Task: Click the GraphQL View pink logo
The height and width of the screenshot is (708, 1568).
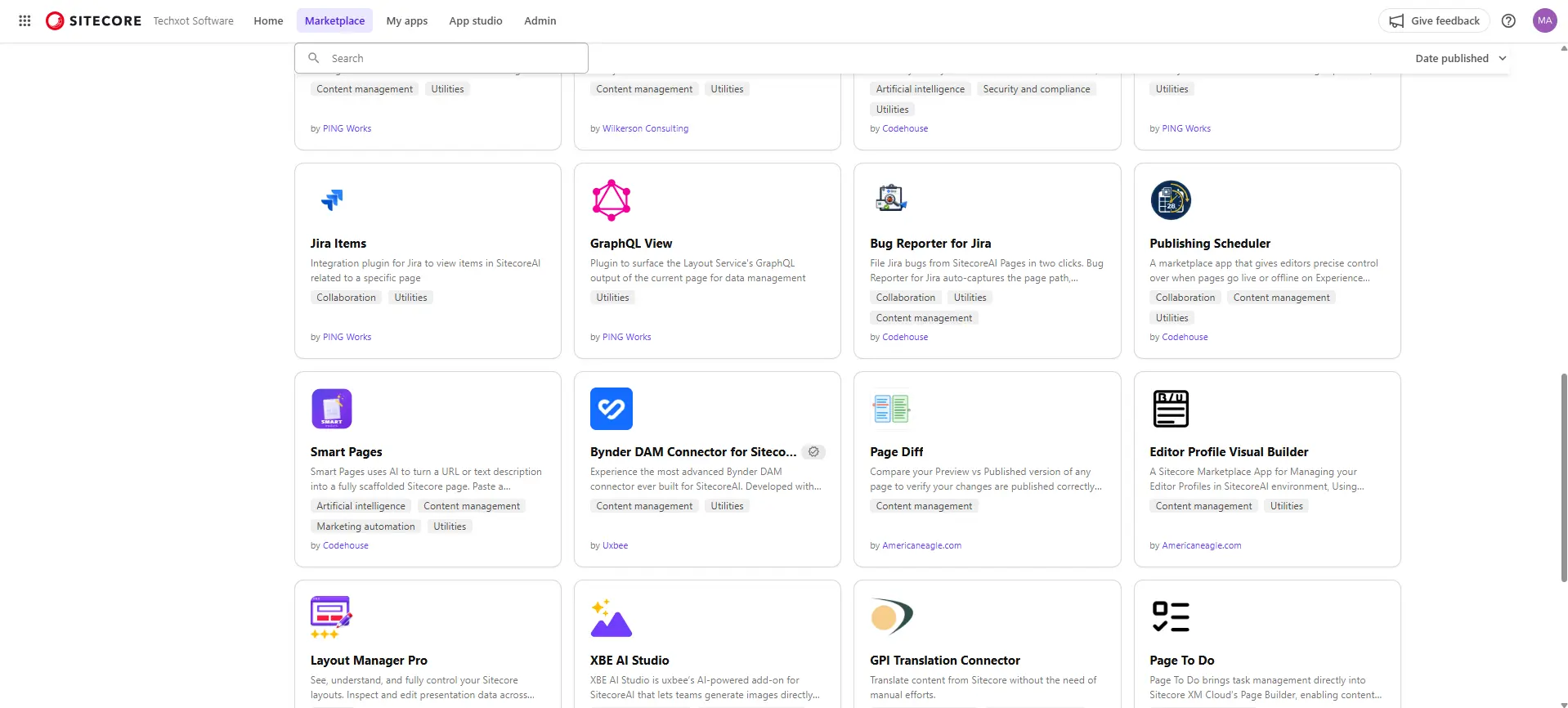Action: click(x=612, y=200)
